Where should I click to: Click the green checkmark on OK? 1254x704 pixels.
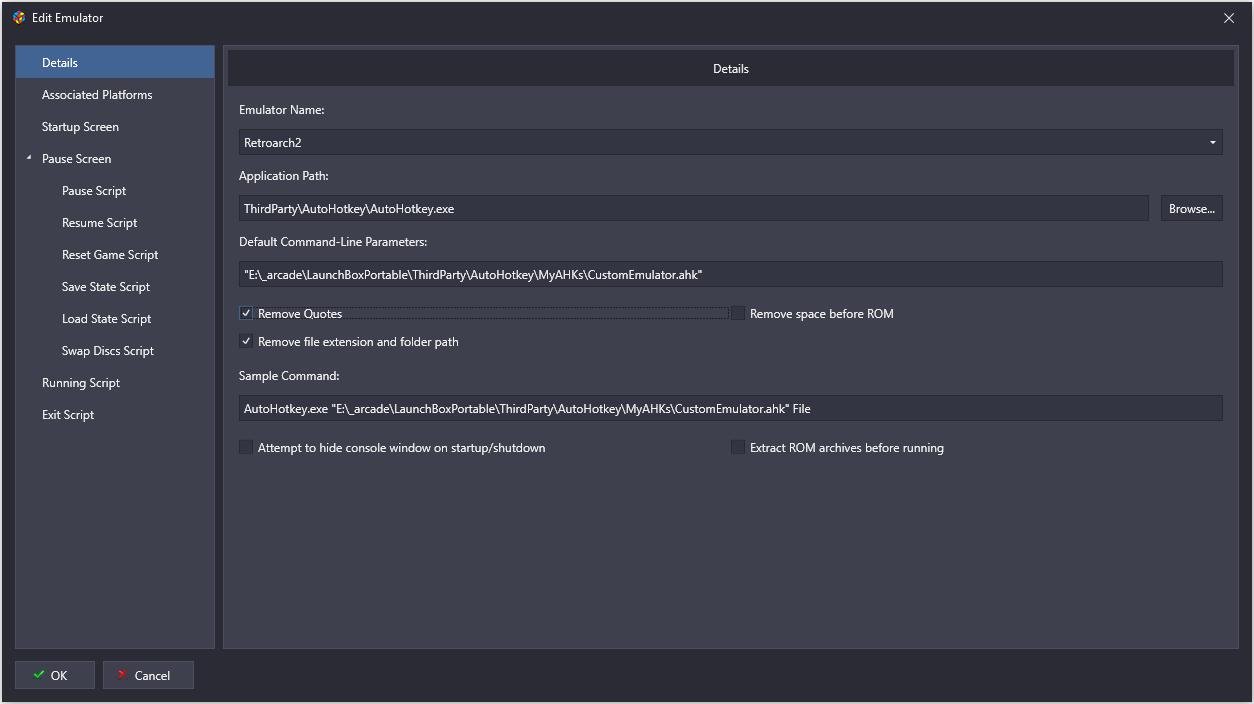point(39,675)
